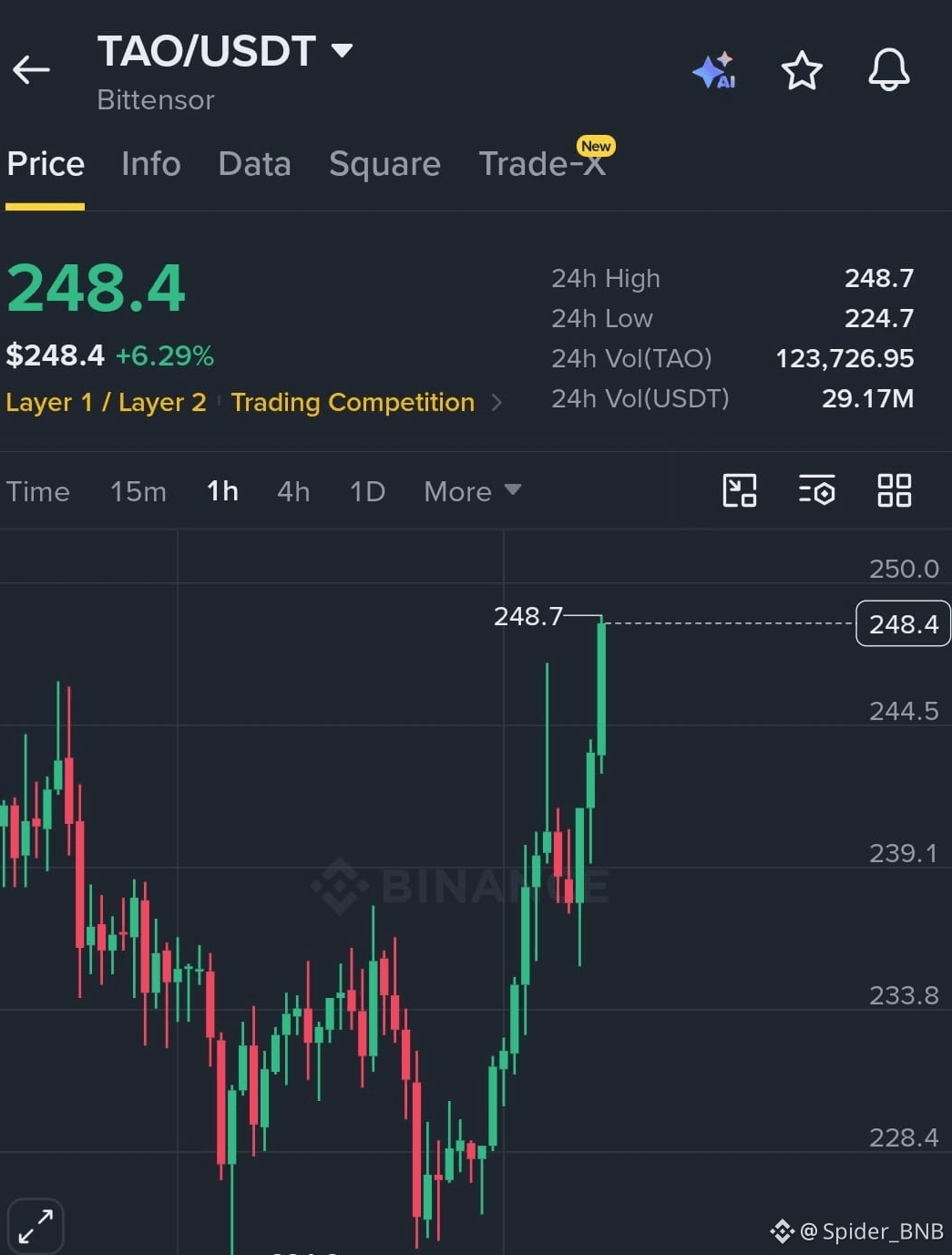Open picture-in-picture chart icon
Viewport: 952px width, 1255px height.
pyautogui.click(x=740, y=490)
